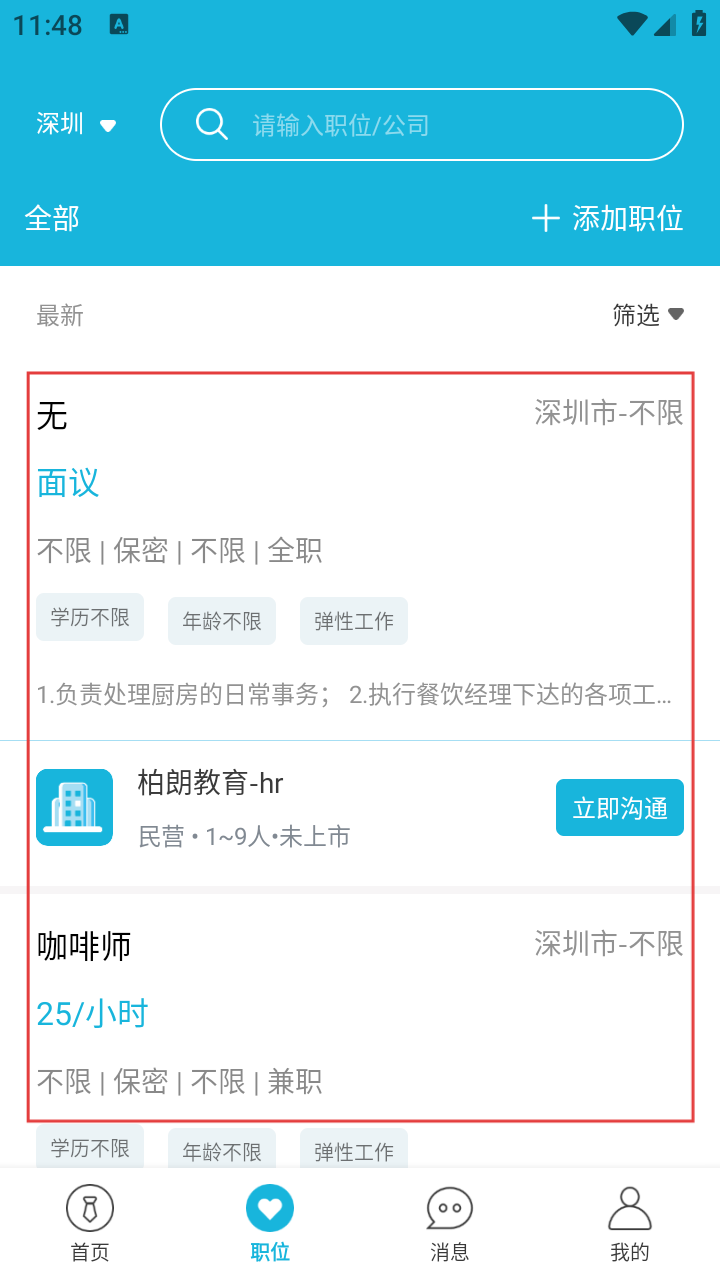Tap the battery icon in status bar

point(699,24)
